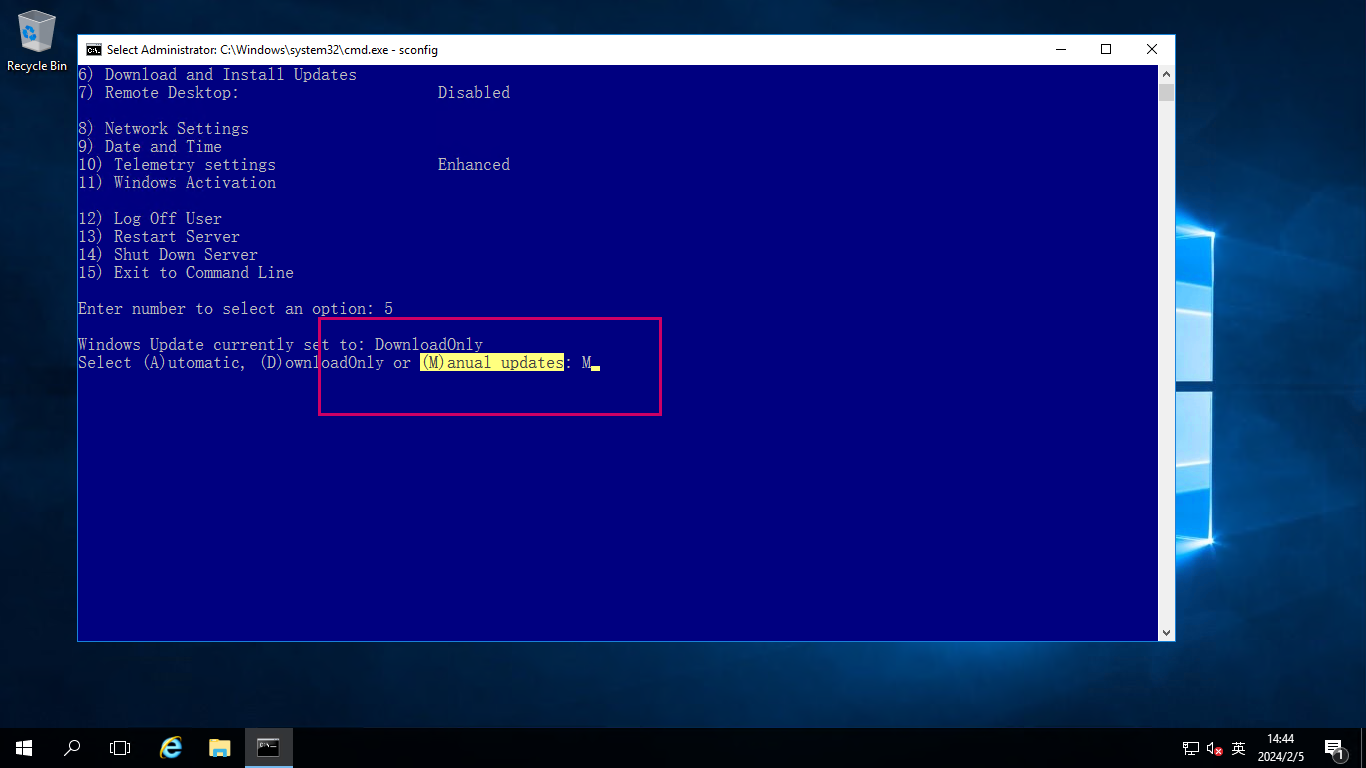Screen dimensions: 1366x768
Task: Click the '8) Network Settings' line
Action: pyautogui.click(x=163, y=129)
